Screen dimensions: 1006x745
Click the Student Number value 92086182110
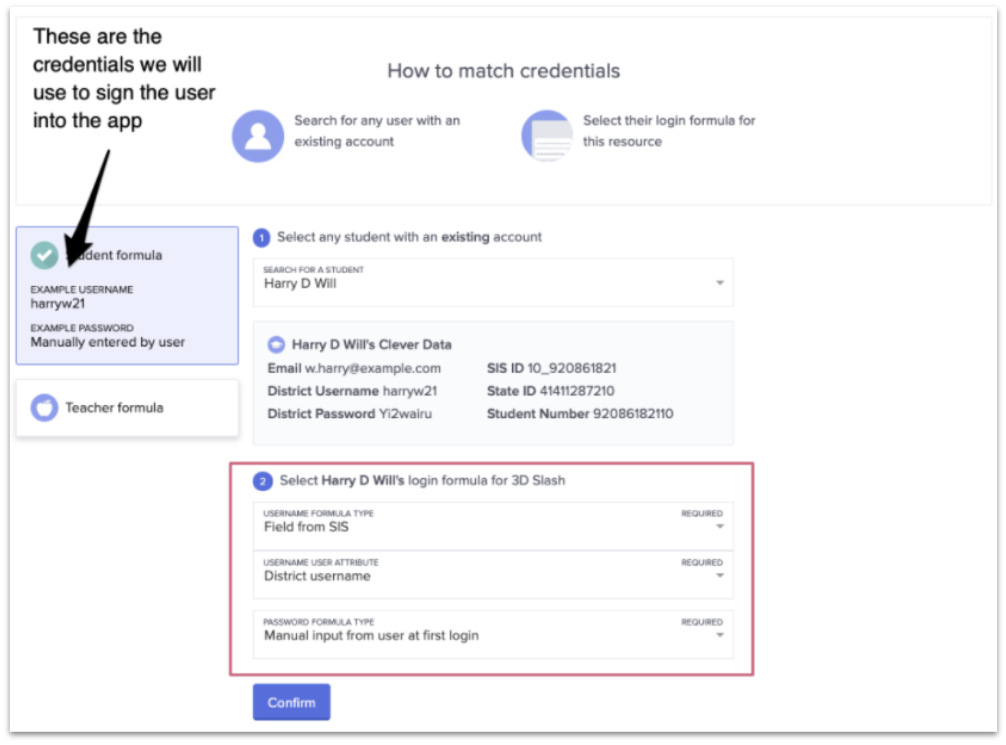633,413
